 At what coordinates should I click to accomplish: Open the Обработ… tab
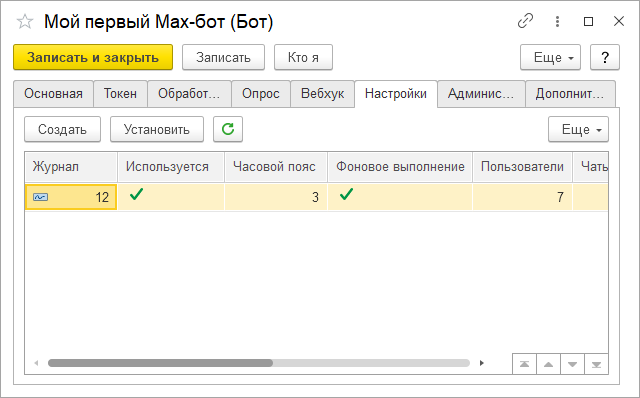tap(189, 94)
